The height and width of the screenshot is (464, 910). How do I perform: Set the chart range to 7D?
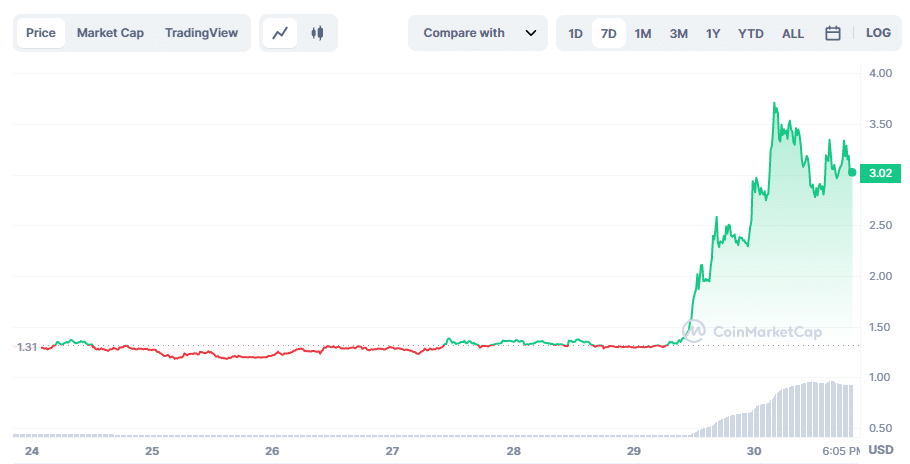(x=609, y=34)
